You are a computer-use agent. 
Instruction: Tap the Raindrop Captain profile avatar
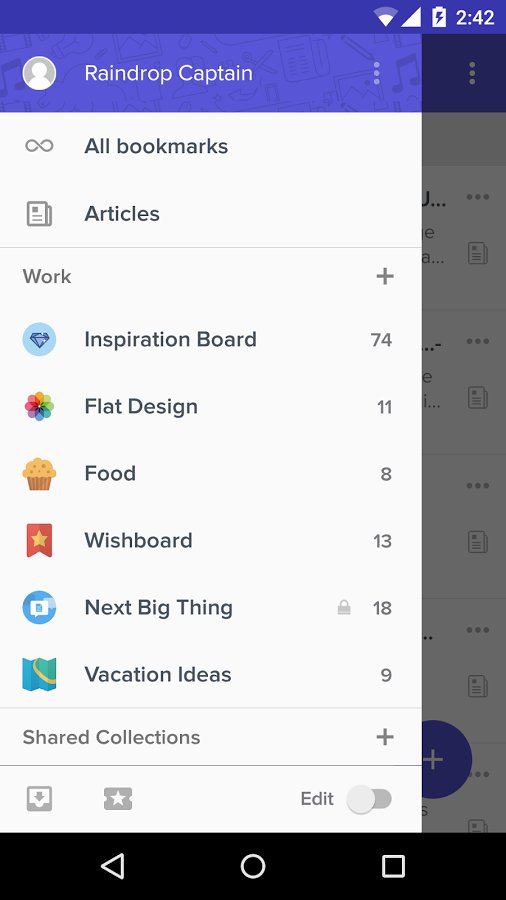click(x=39, y=73)
